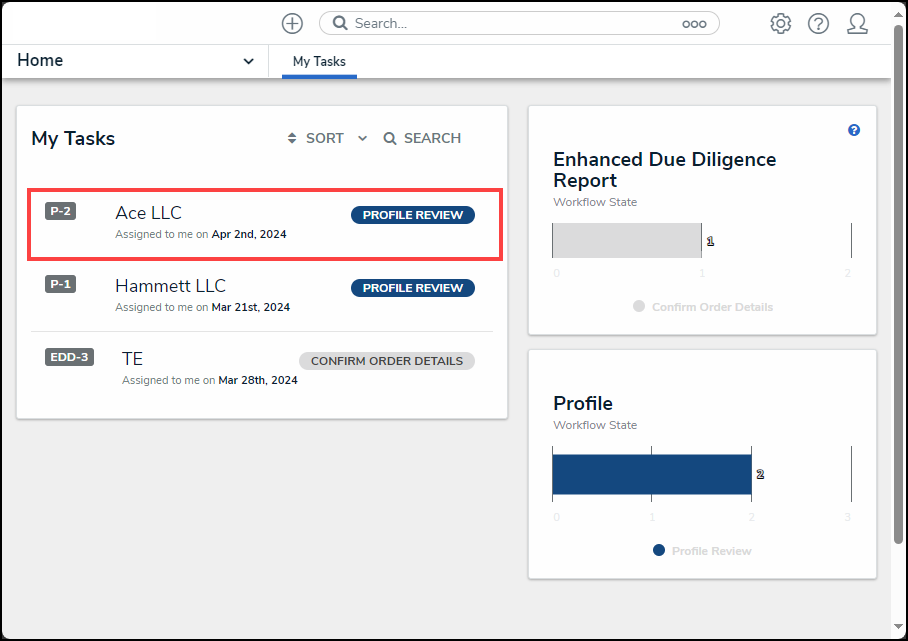The image size is (908, 641).
Task: Click the P-1 badge for Hammett LLC
Action: coord(60,283)
